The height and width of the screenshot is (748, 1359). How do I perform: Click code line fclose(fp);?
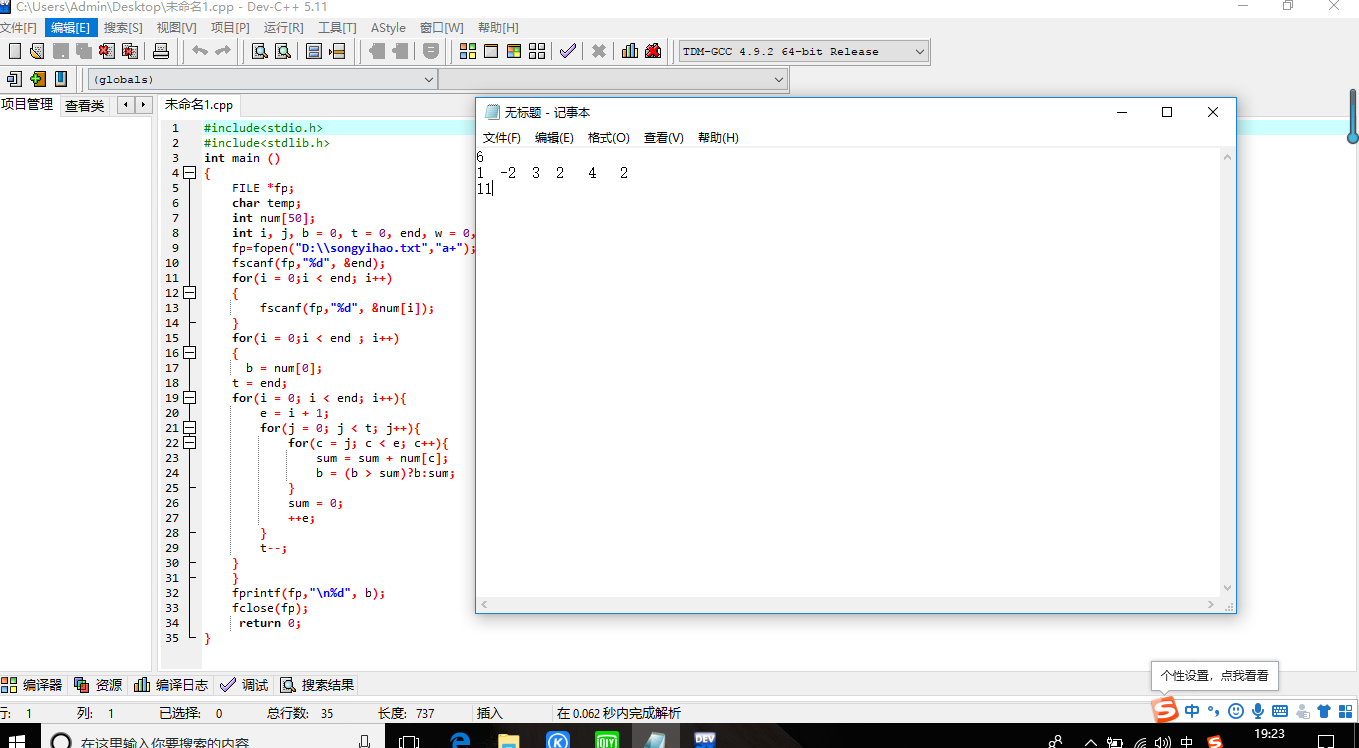pos(270,608)
